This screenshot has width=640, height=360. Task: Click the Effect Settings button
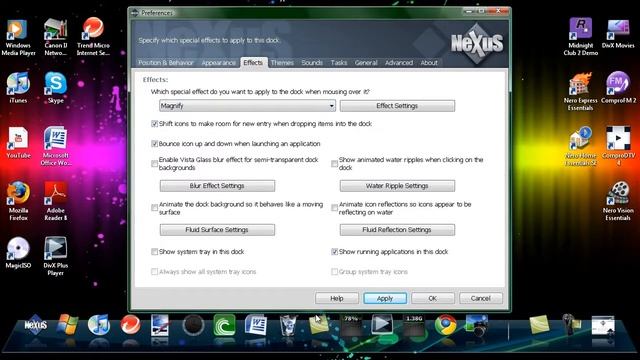397,106
